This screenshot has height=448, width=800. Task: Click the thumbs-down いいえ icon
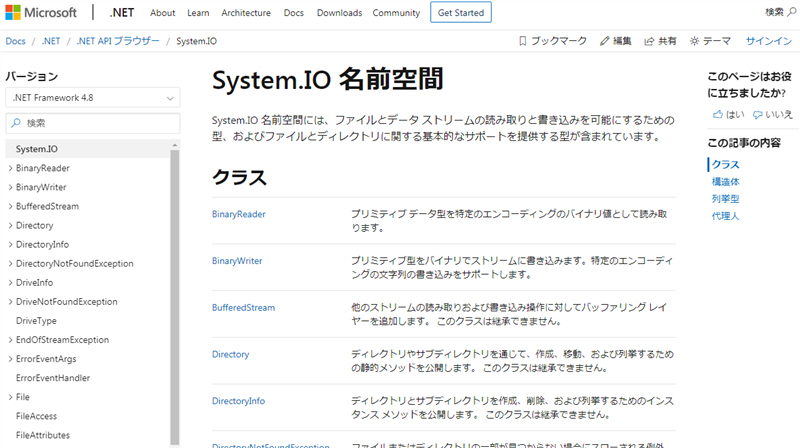[x=758, y=115]
